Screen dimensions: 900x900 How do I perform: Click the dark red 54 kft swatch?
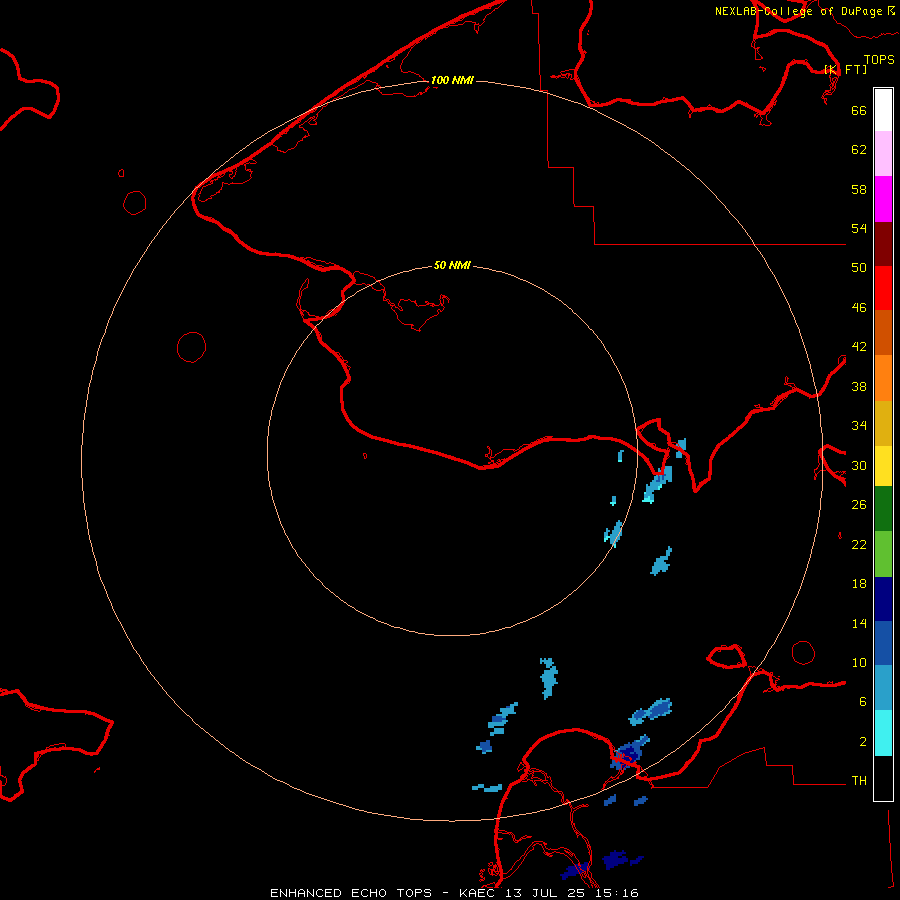click(883, 243)
